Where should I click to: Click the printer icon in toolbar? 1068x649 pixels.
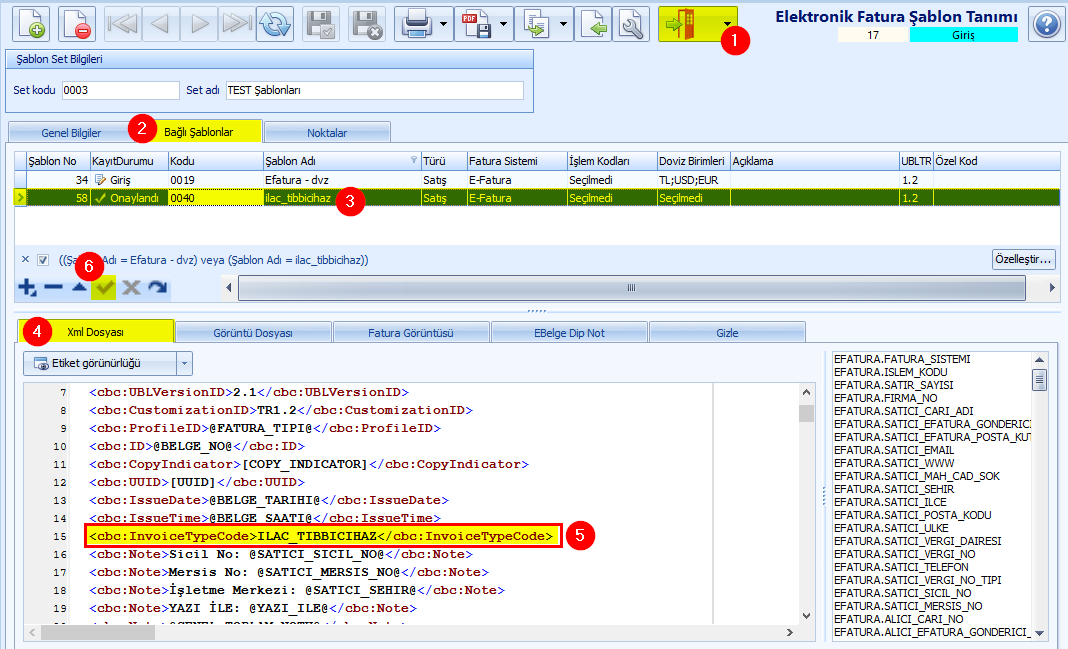[x=416, y=24]
